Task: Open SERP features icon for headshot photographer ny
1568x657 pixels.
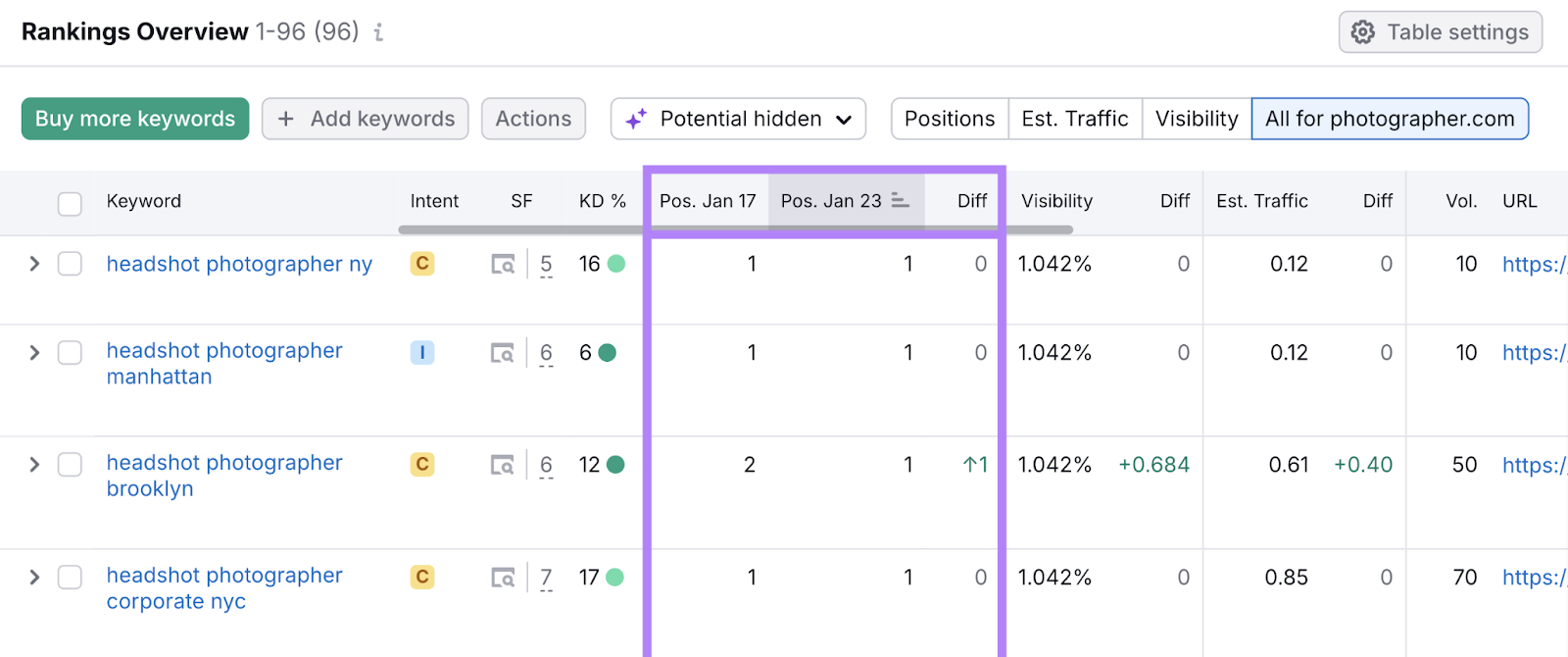Action: (x=503, y=264)
